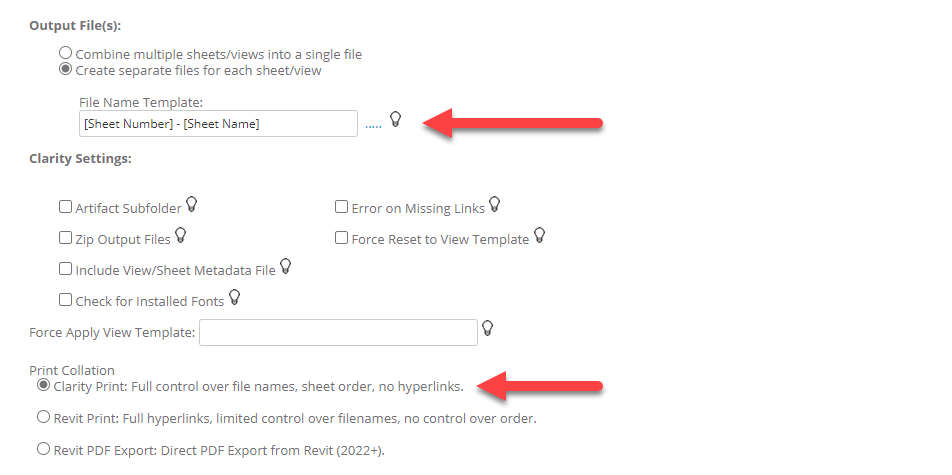Toggle Include View/Sheet Metadata File checkbox

66,269
